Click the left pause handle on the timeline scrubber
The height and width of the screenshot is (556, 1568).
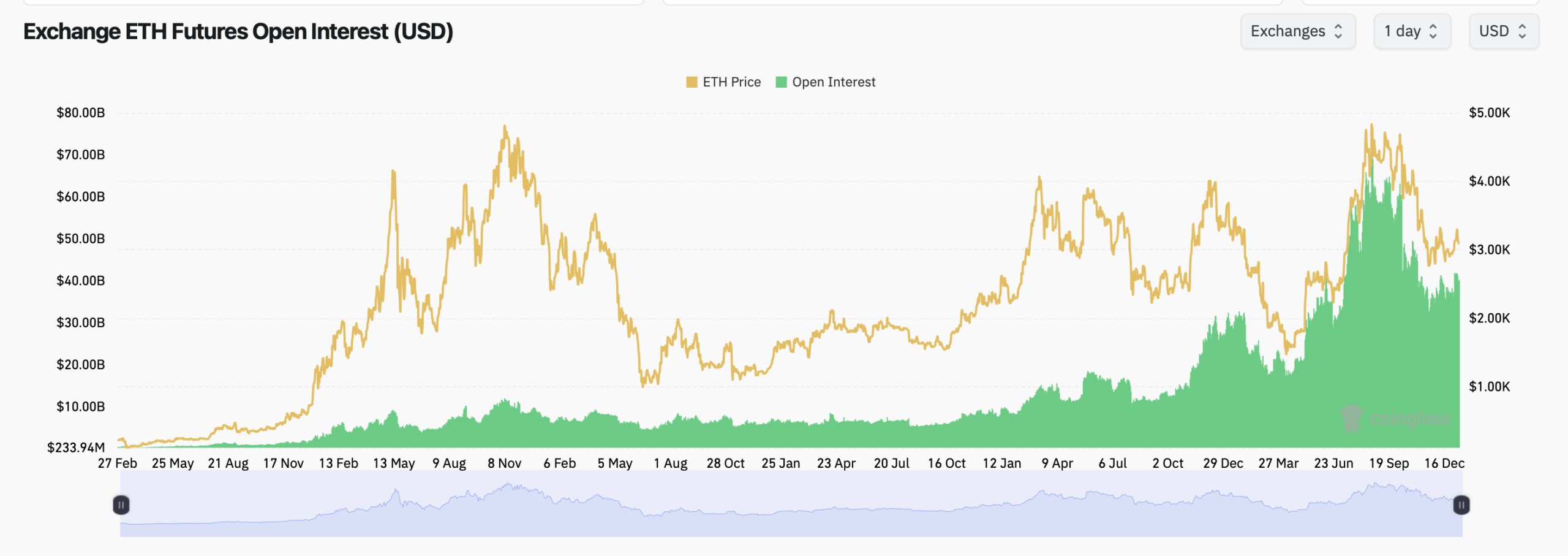121,505
